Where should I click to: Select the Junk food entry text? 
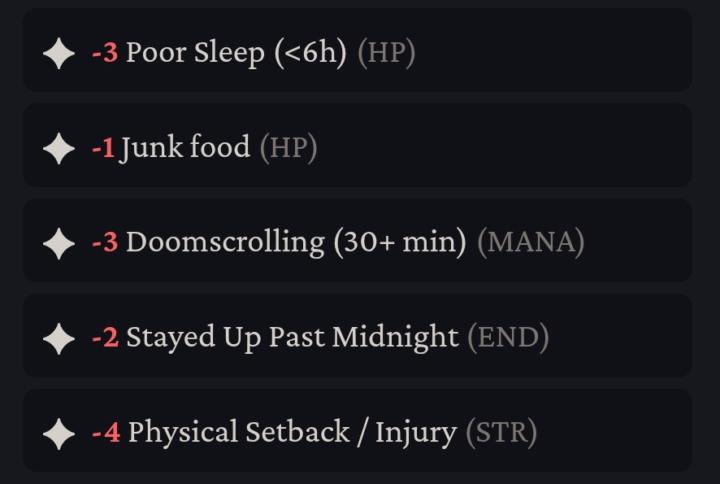[185, 148]
